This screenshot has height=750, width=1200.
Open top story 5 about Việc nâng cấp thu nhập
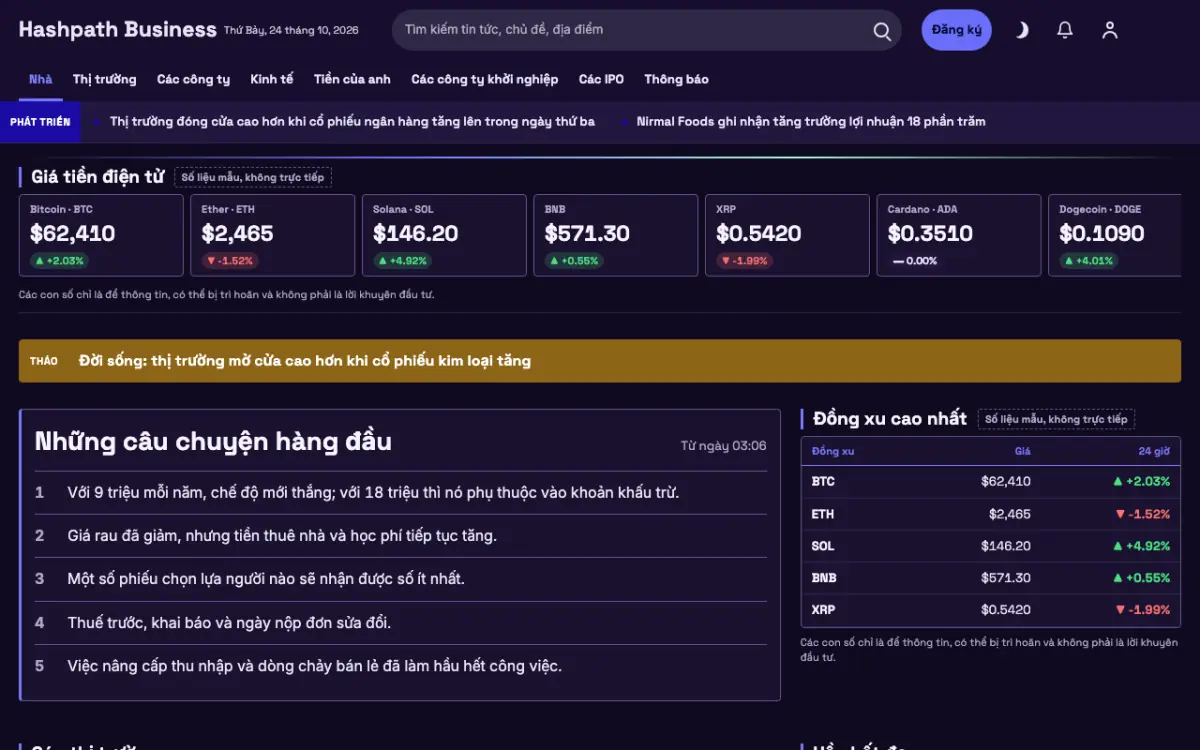(401, 665)
